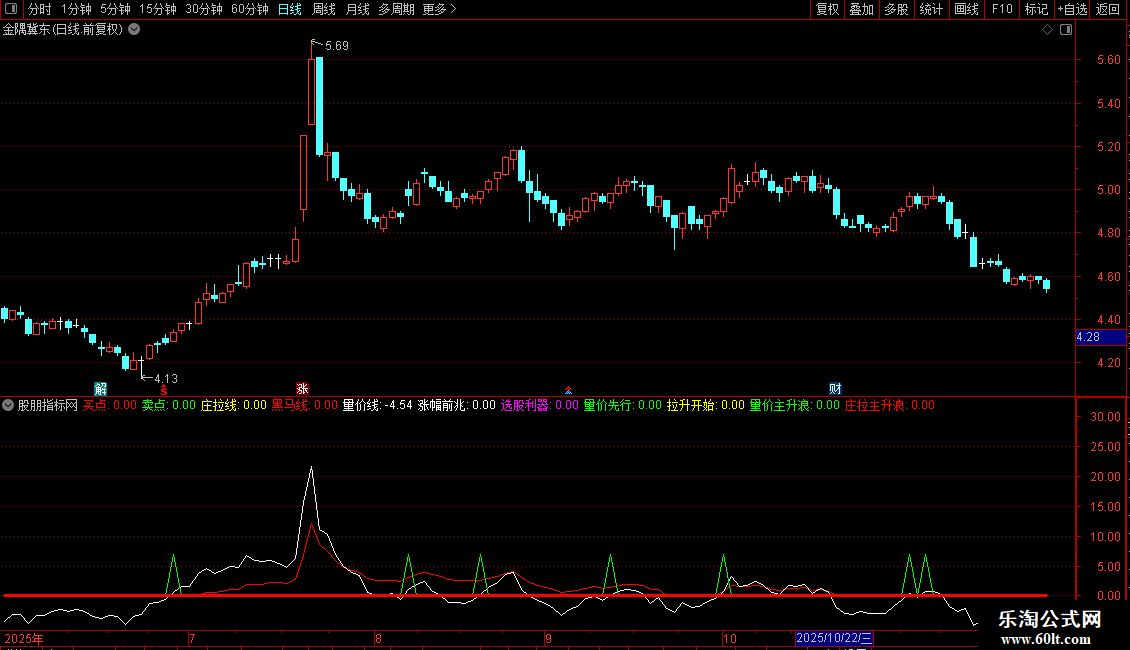Click the 买点: 0.00 indicator value

pos(110,405)
